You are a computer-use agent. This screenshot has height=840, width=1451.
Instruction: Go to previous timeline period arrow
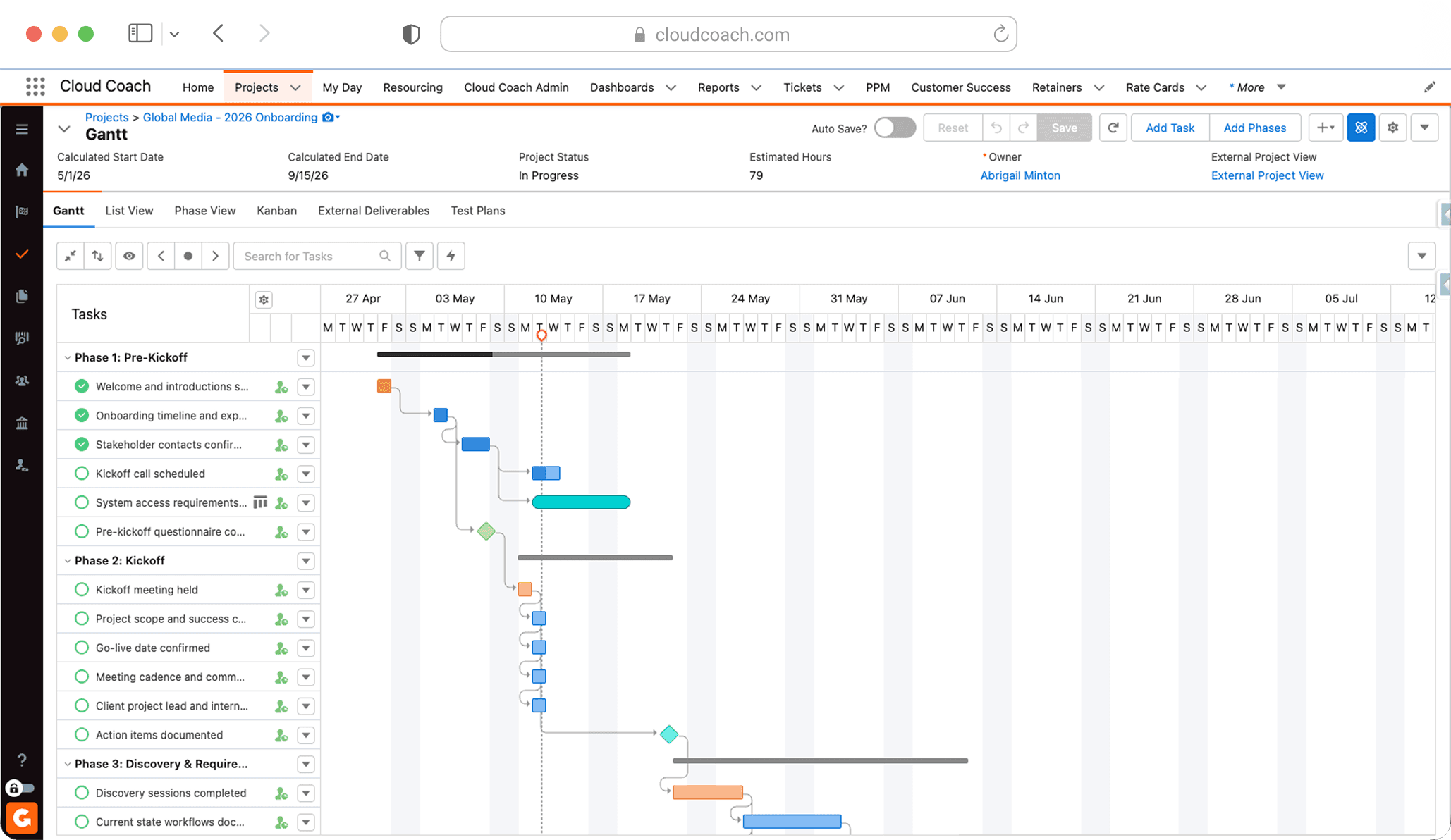[161, 256]
